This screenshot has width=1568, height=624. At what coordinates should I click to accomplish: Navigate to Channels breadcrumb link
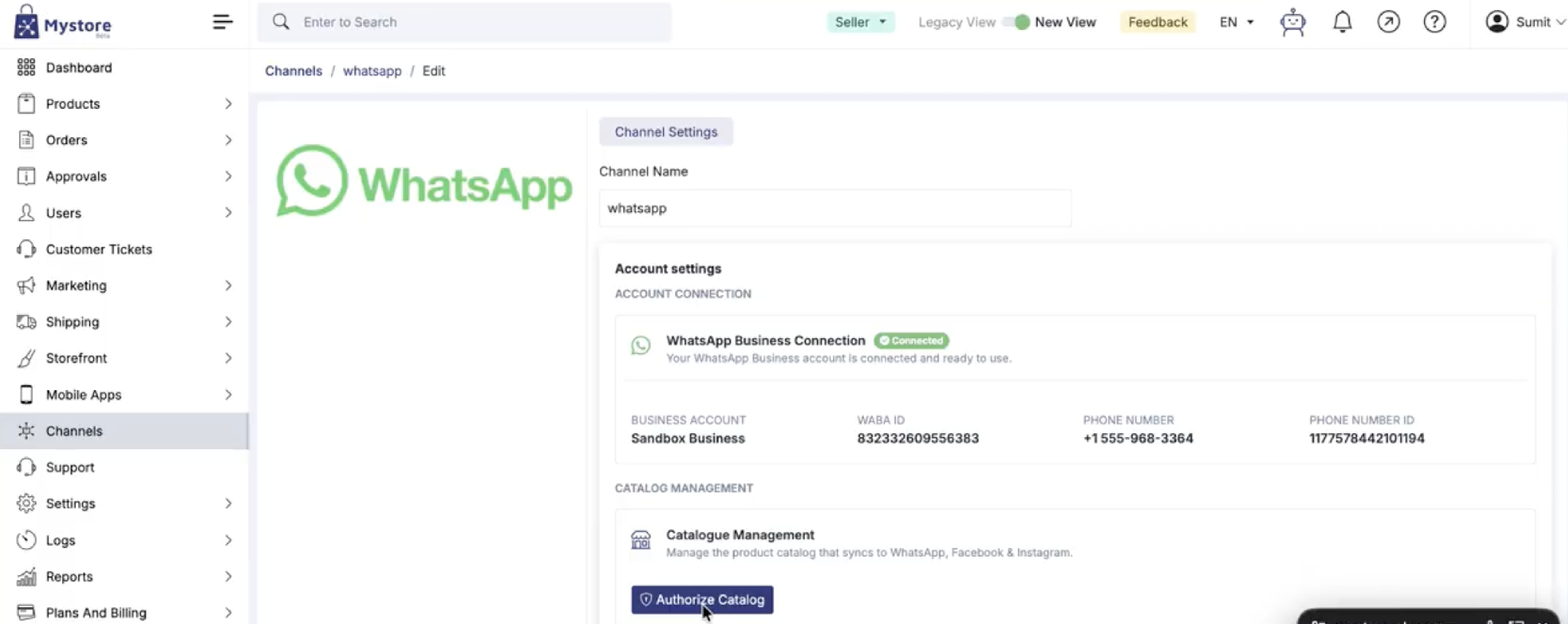pos(294,71)
